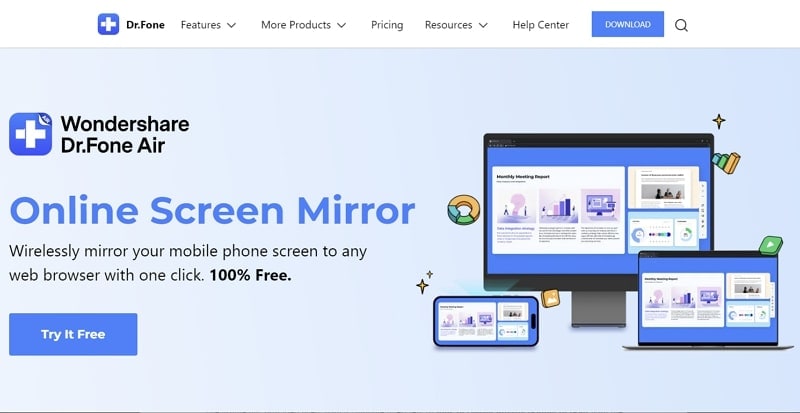Click the Online Screen Mirror heading
The width and height of the screenshot is (800, 413).
[212, 210]
